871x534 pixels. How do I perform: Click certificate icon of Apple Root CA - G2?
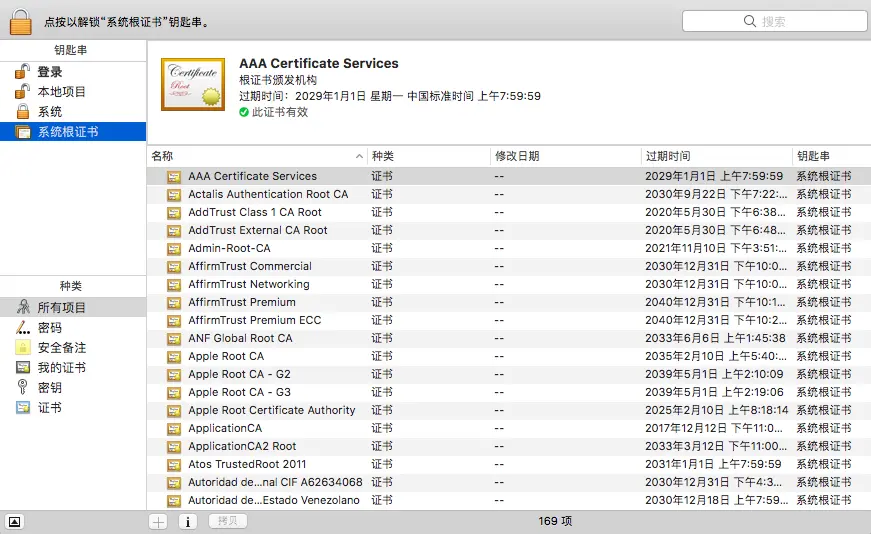tap(174, 375)
